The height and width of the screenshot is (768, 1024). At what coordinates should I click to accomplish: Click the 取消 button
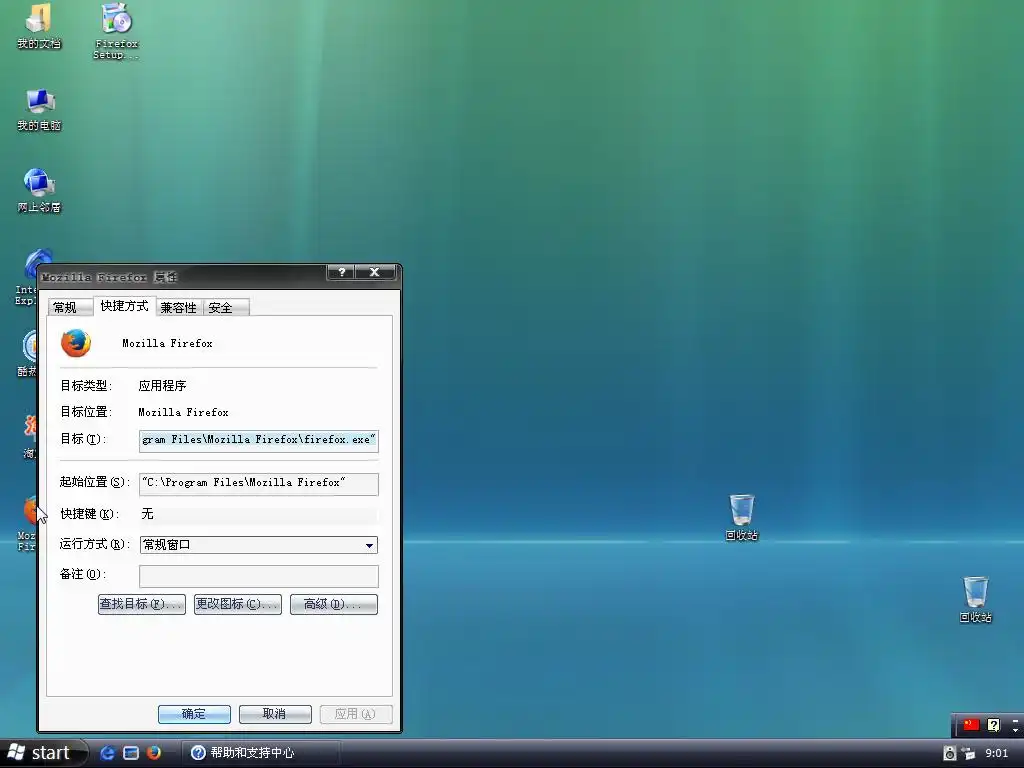(275, 714)
